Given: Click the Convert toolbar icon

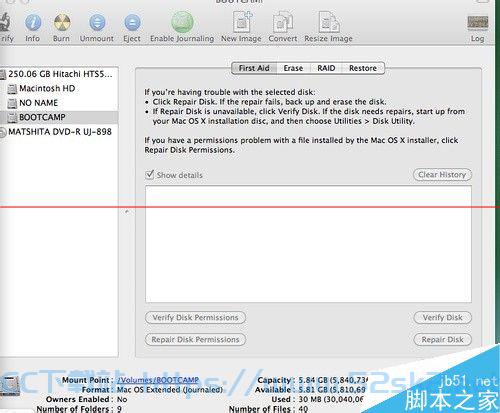Looking at the screenshot, I should 283,22.
